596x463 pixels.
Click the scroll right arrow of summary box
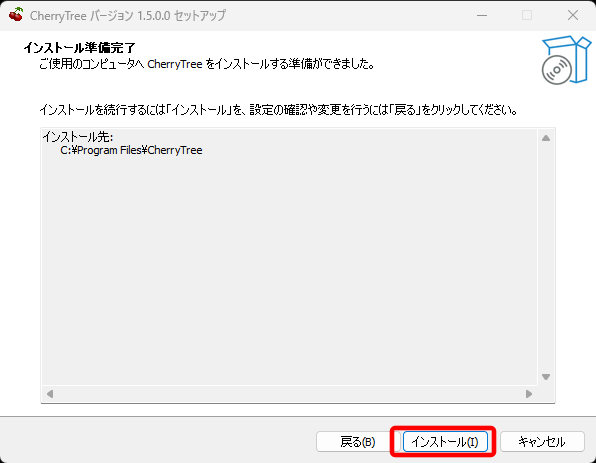point(529,394)
